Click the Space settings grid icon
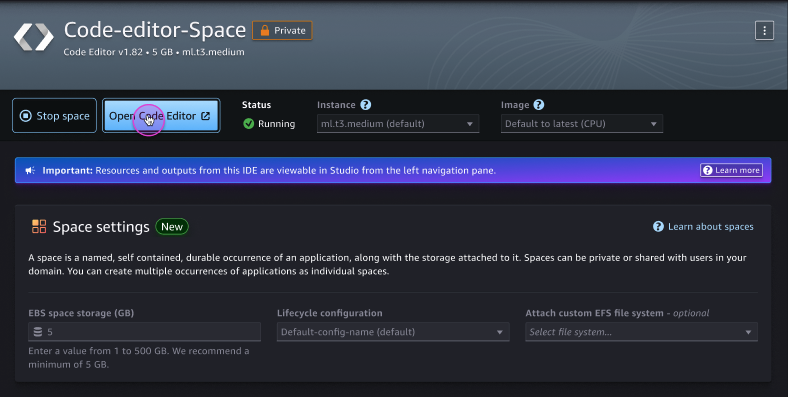 click(39, 226)
